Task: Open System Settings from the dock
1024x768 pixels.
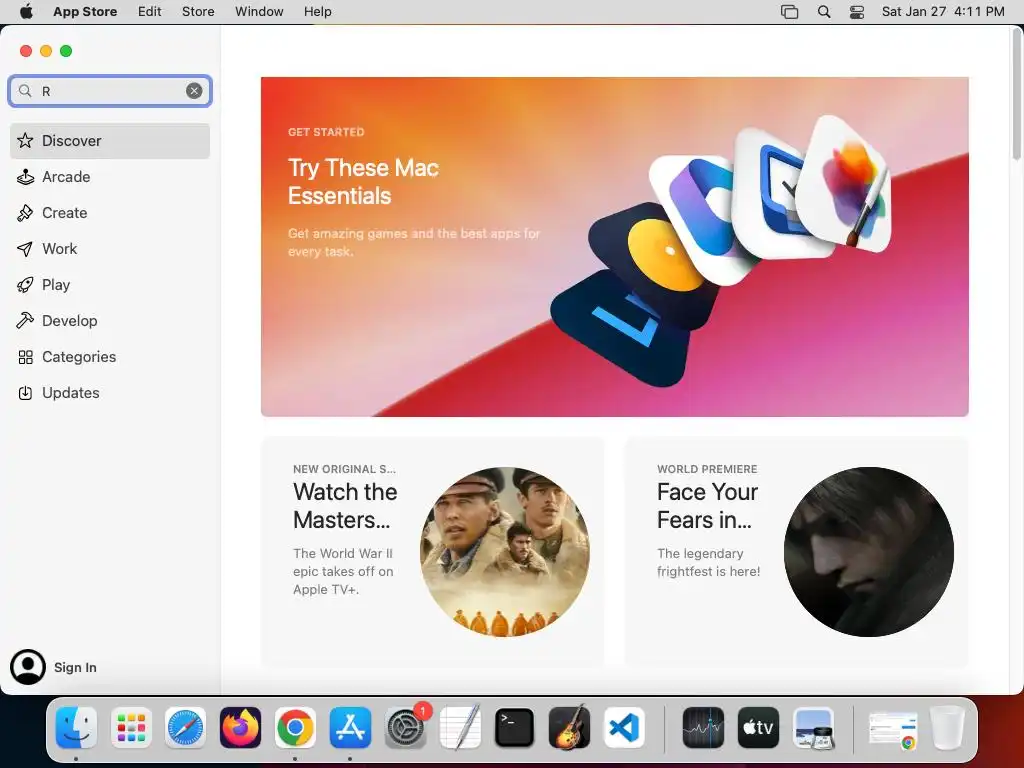Action: (x=405, y=728)
